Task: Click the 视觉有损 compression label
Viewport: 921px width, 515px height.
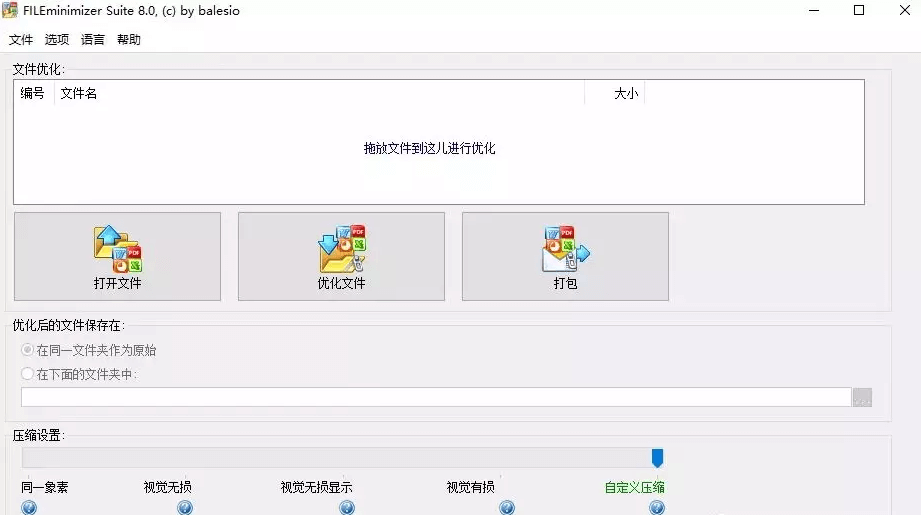Action: coord(470,487)
